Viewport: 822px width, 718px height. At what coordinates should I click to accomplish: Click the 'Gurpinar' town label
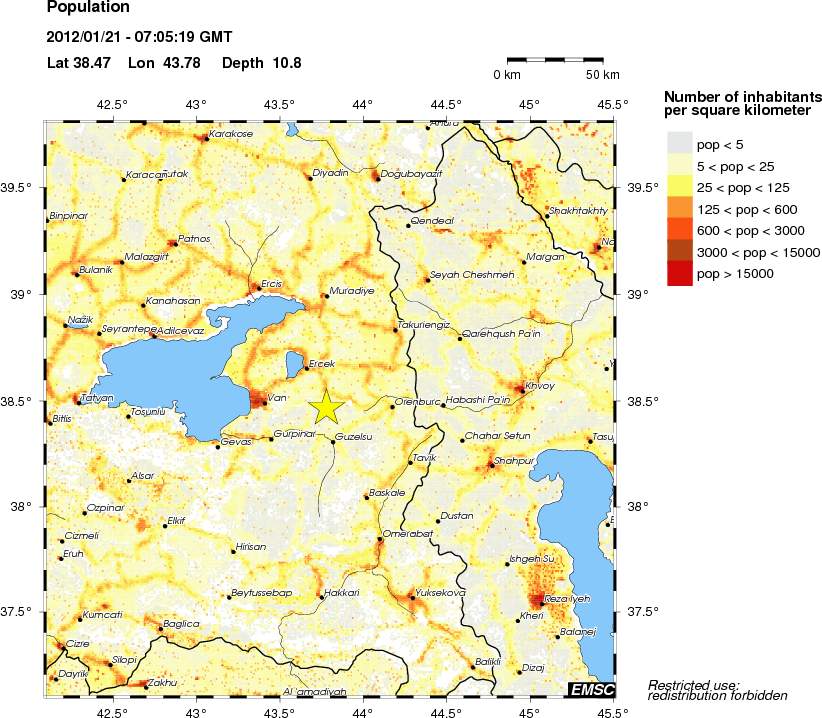(295, 433)
